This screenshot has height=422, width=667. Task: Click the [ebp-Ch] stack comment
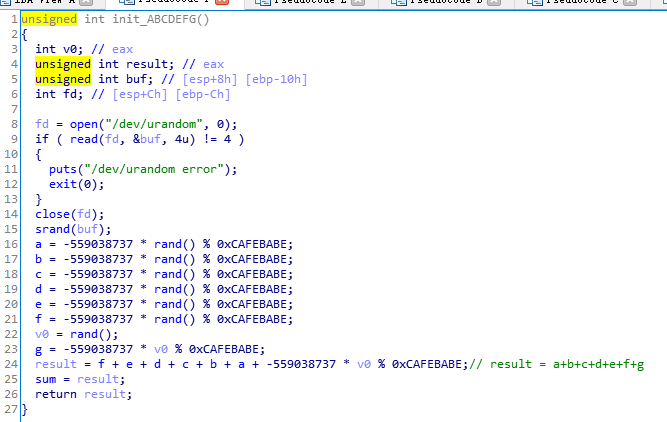tap(203, 94)
